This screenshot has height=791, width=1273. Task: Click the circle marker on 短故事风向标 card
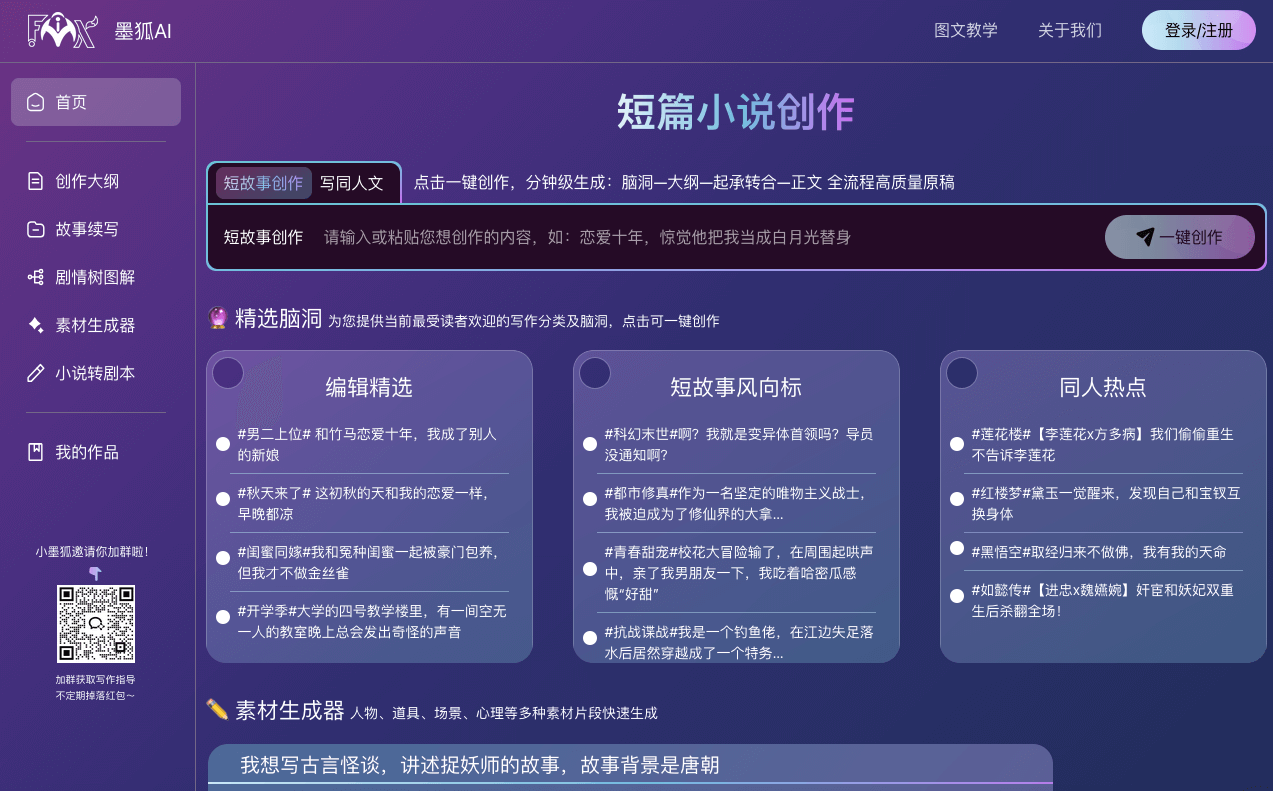tap(595, 372)
